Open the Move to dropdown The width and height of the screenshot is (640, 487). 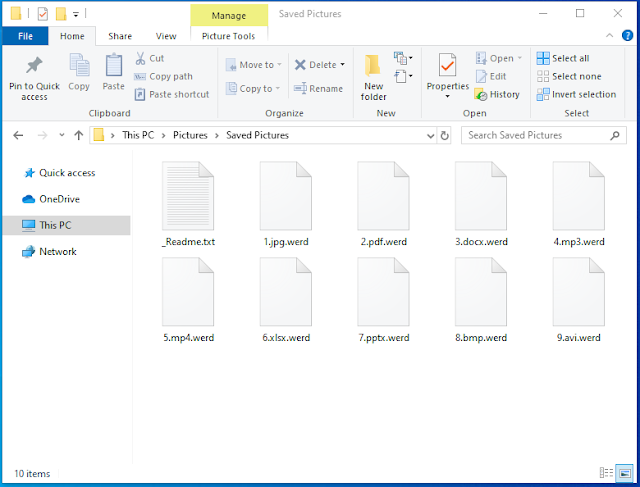click(253, 65)
